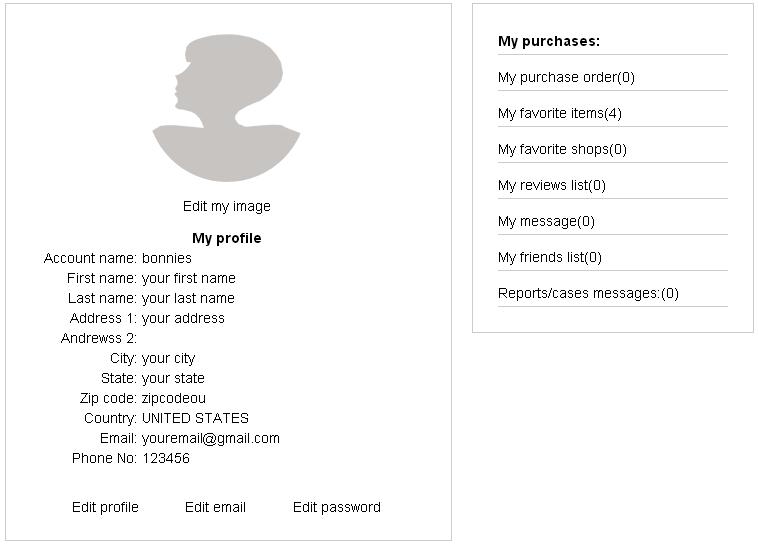
Task: Open My message(0) inbox
Action: pyautogui.click(x=546, y=221)
